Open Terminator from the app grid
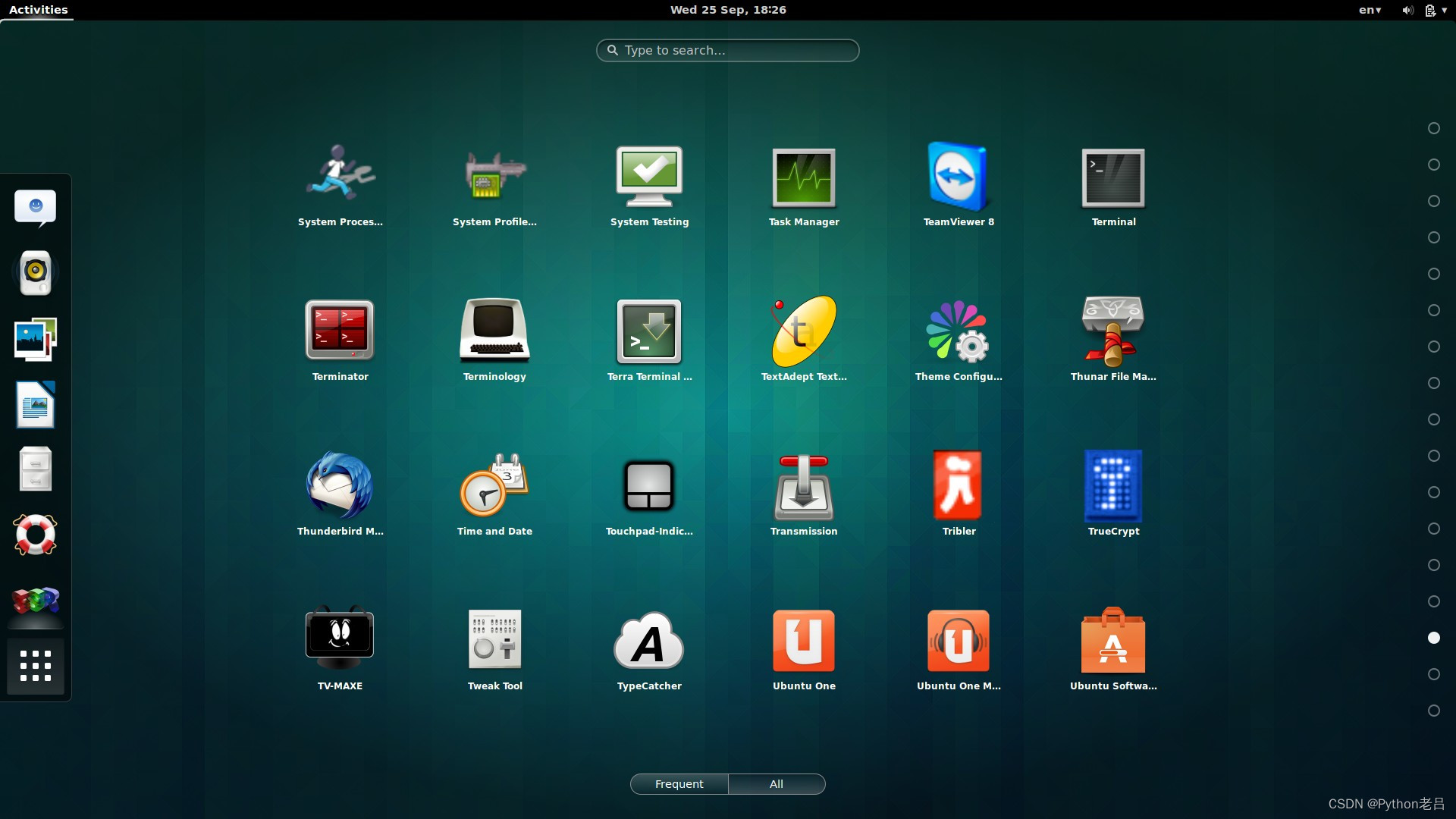1456x819 pixels. tap(340, 332)
